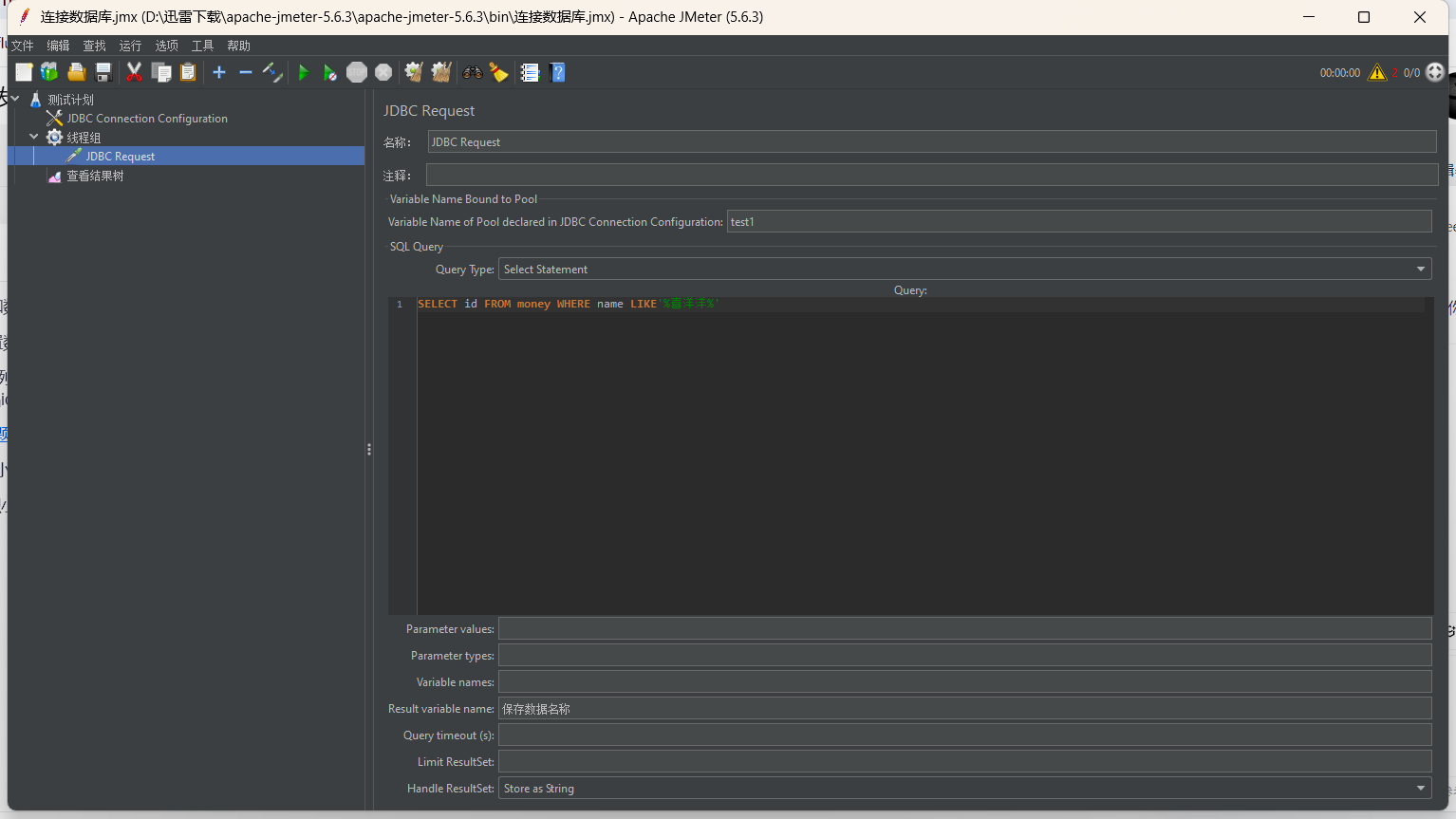The image size is (1456, 819).
Task: Click the 0/0 thread count indicator
Action: pyautogui.click(x=1411, y=73)
